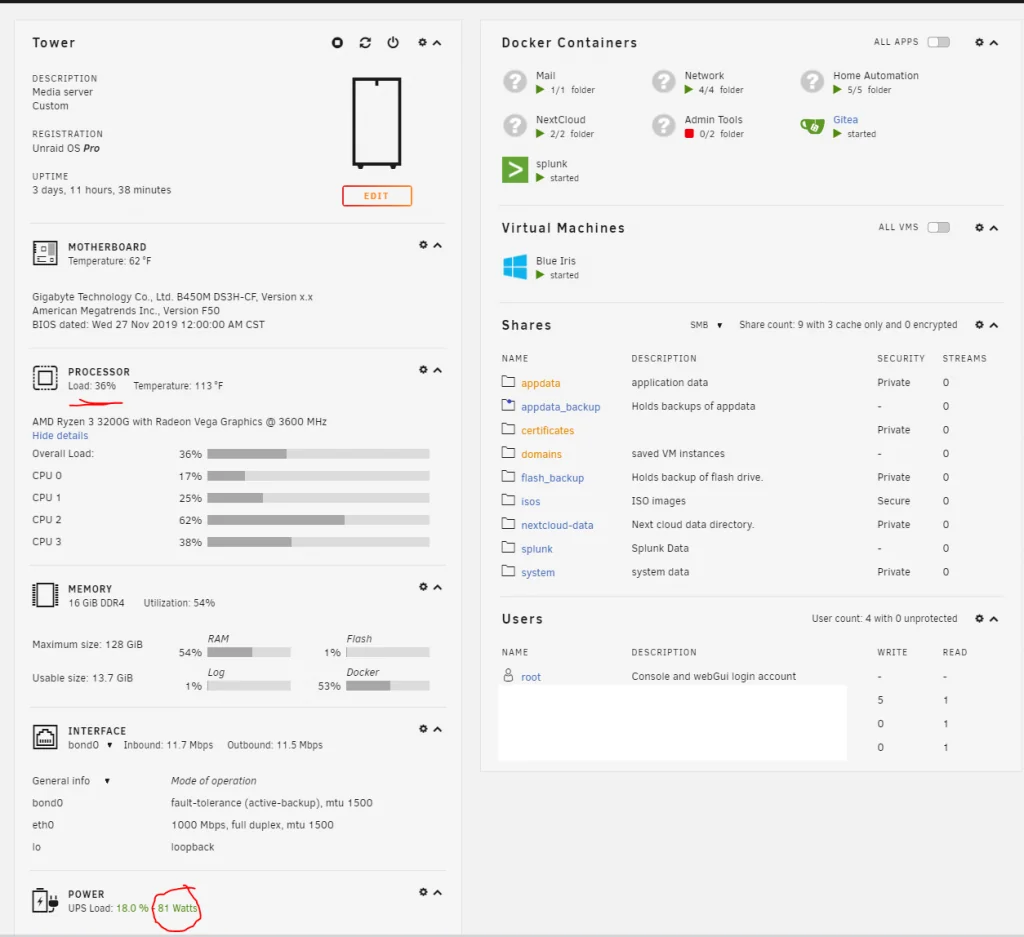Stop the array using the Tower stop icon
The height and width of the screenshot is (937, 1024).
pyautogui.click(x=337, y=42)
